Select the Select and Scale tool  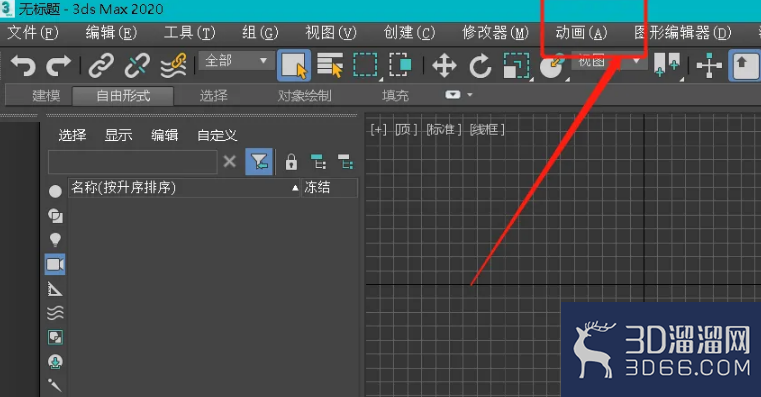click(516, 66)
